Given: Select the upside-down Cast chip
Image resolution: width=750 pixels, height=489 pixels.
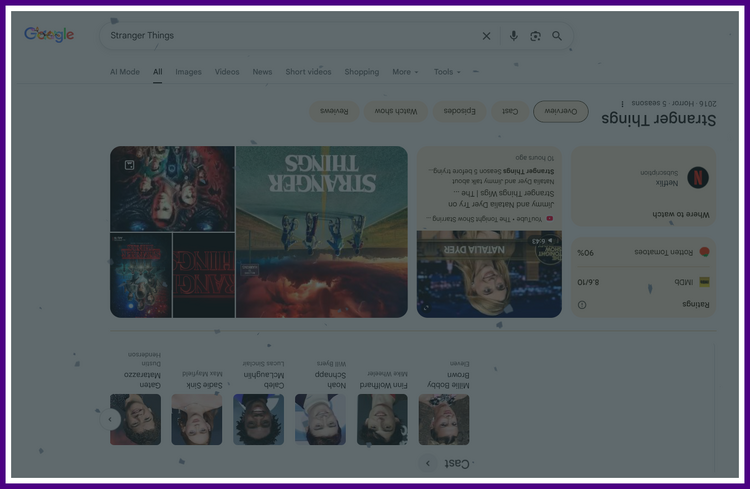Looking at the screenshot, I should point(510,111).
